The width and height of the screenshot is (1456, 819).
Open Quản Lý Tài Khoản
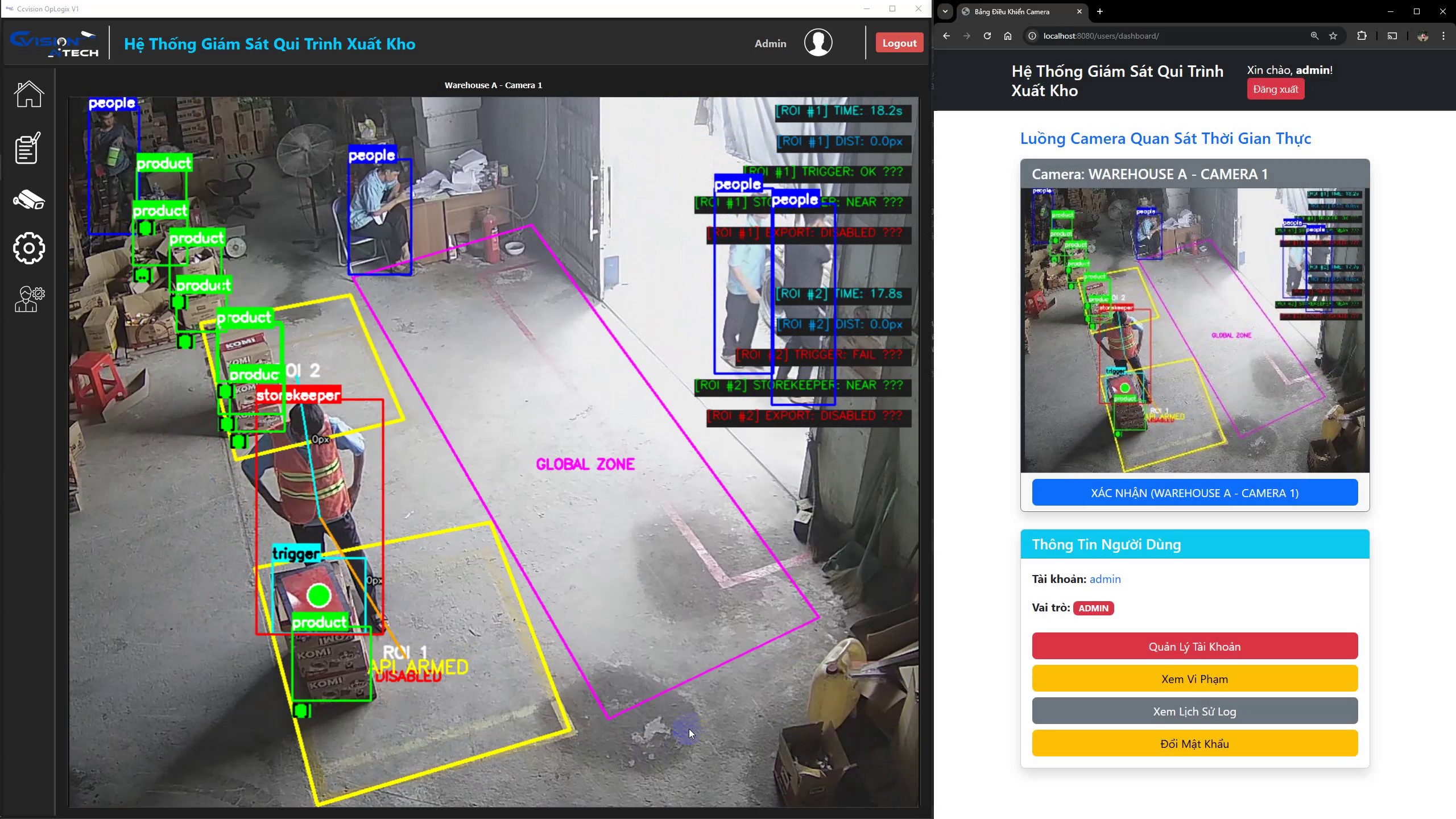coord(1195,646)
